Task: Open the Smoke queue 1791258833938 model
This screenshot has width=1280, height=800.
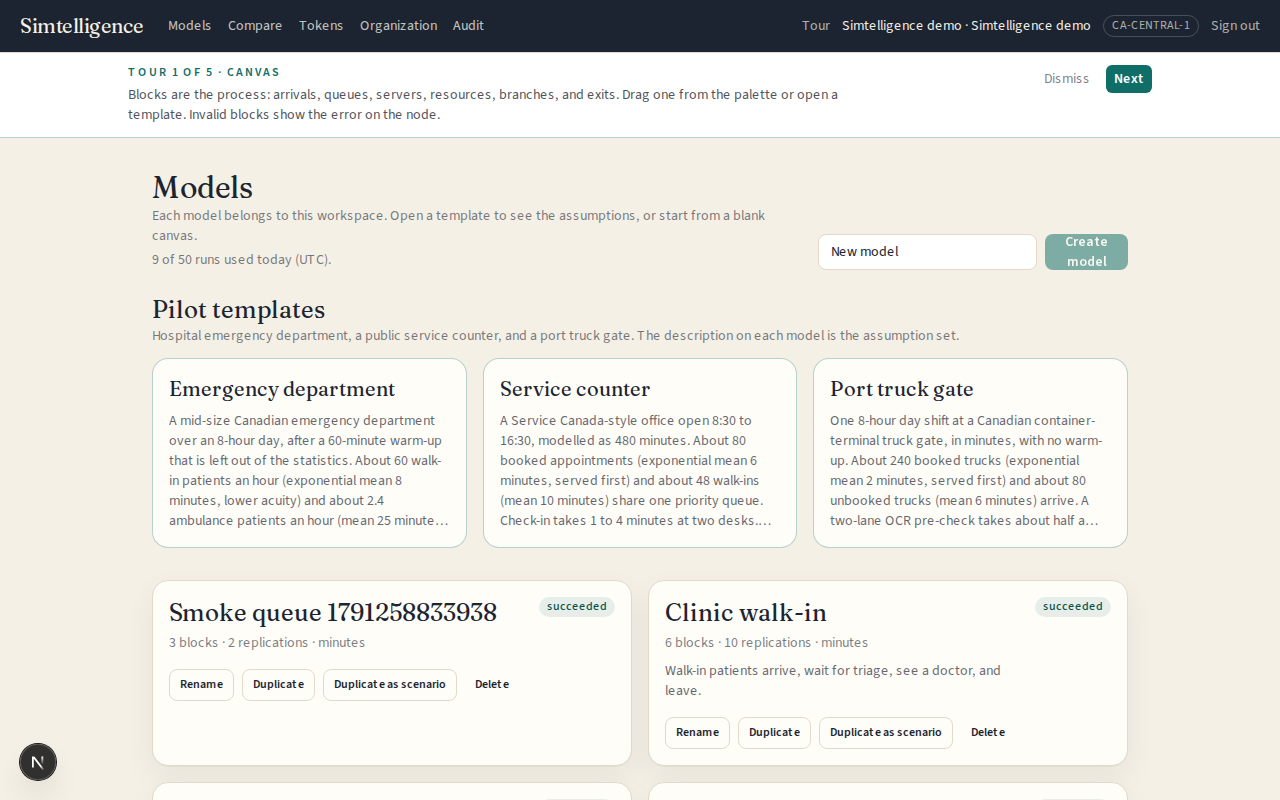Action: point(333,613)
